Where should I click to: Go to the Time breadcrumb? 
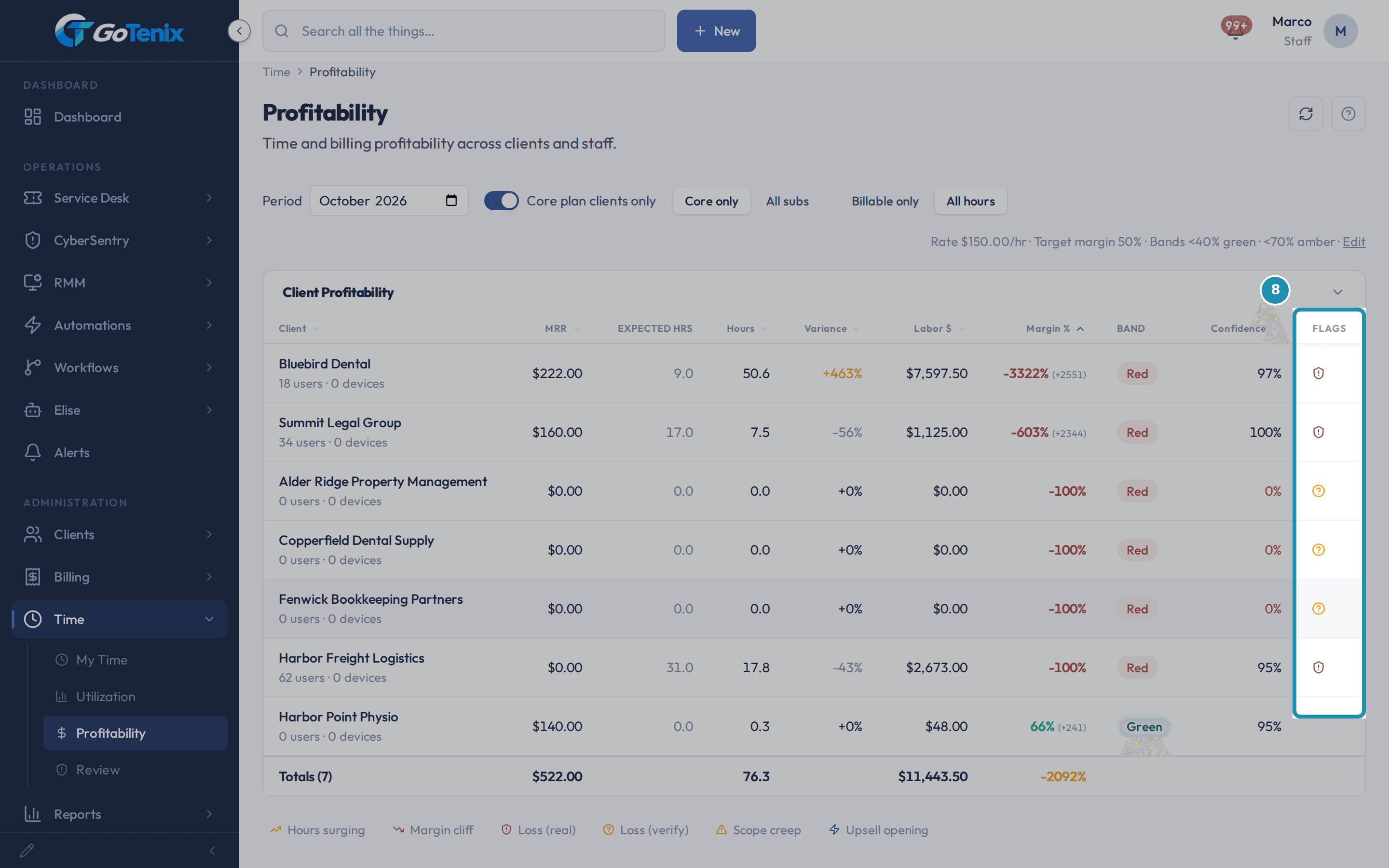pyautogui.click(x=276, y=72)
